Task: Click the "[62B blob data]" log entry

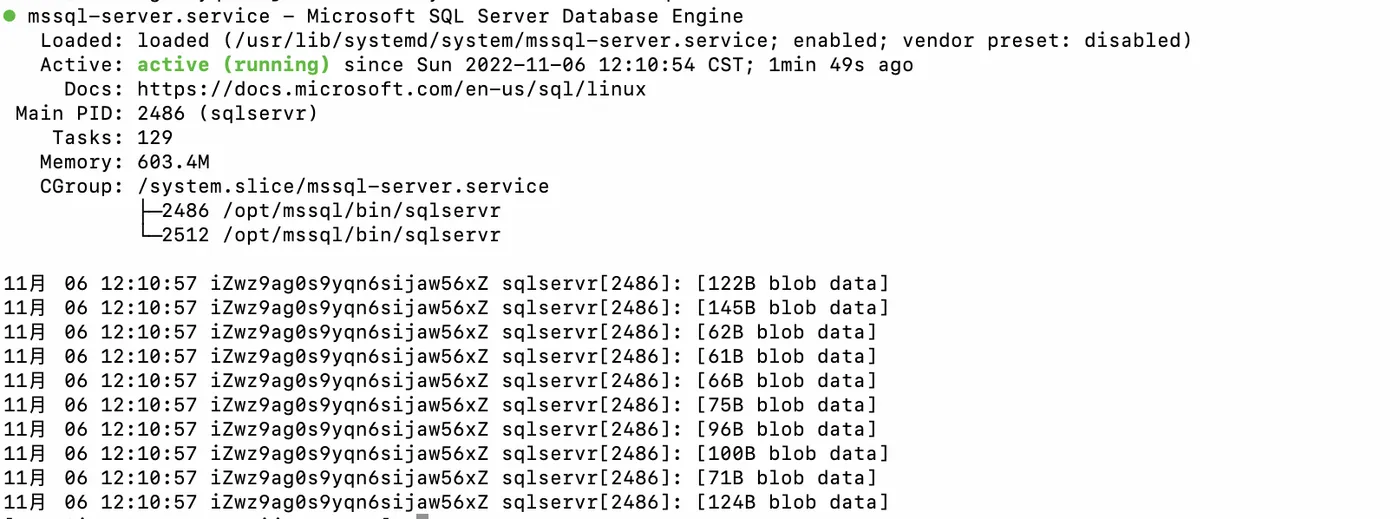Action: click(x=786, y=332)
